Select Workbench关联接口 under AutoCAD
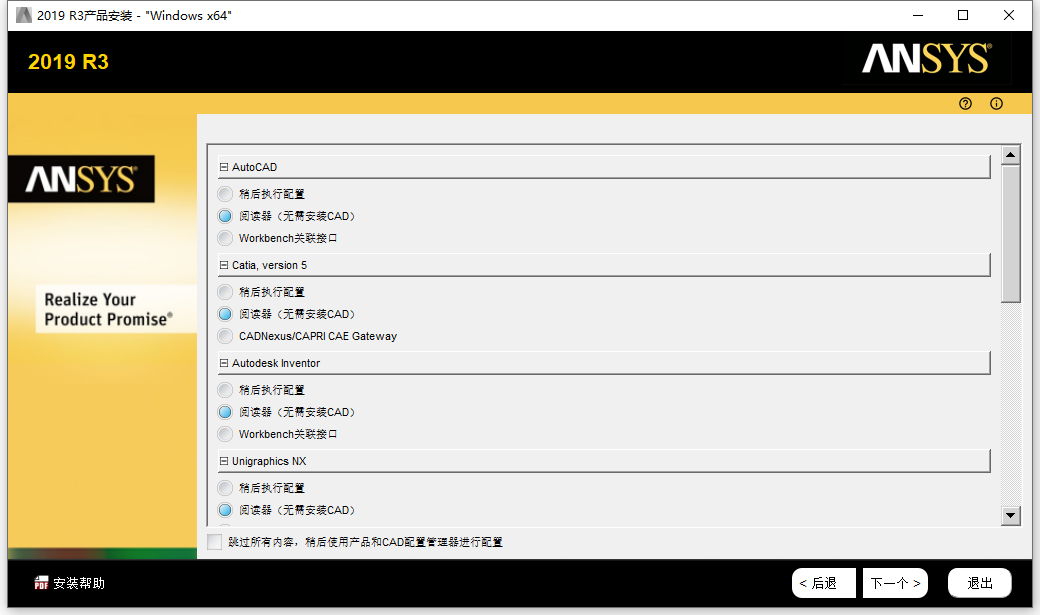 tap(225, 238)
